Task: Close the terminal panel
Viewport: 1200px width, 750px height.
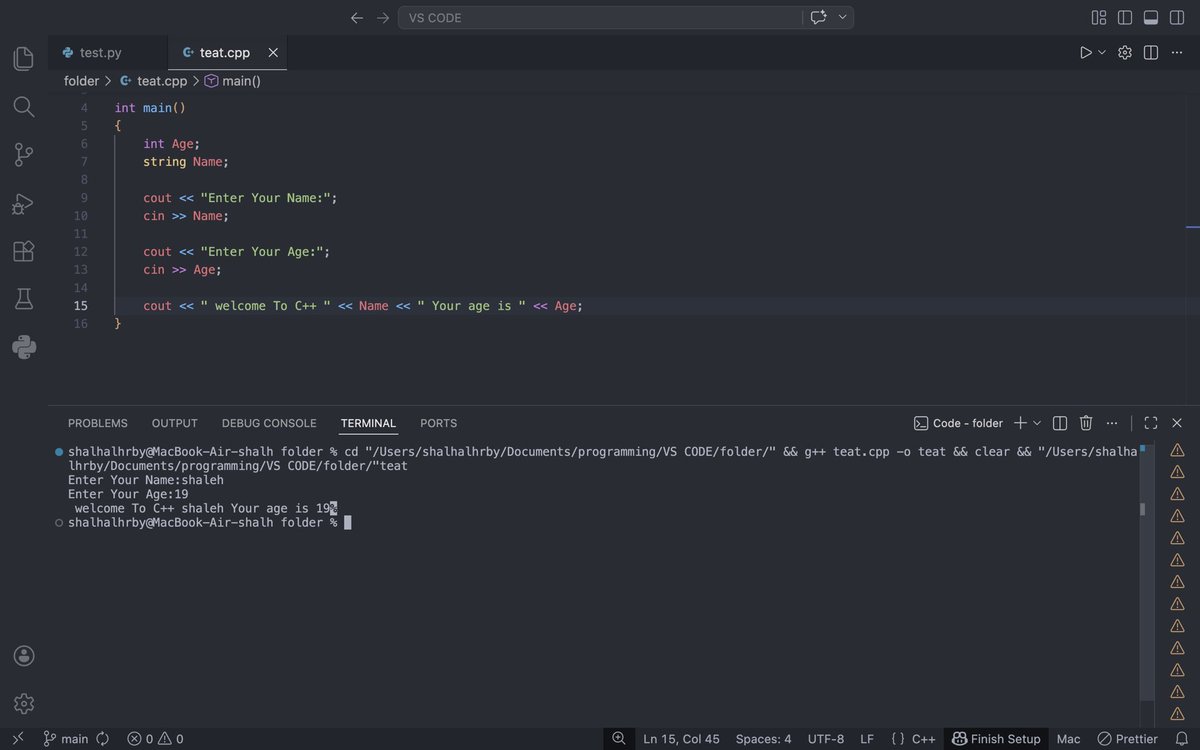Action: (1177, 423)
